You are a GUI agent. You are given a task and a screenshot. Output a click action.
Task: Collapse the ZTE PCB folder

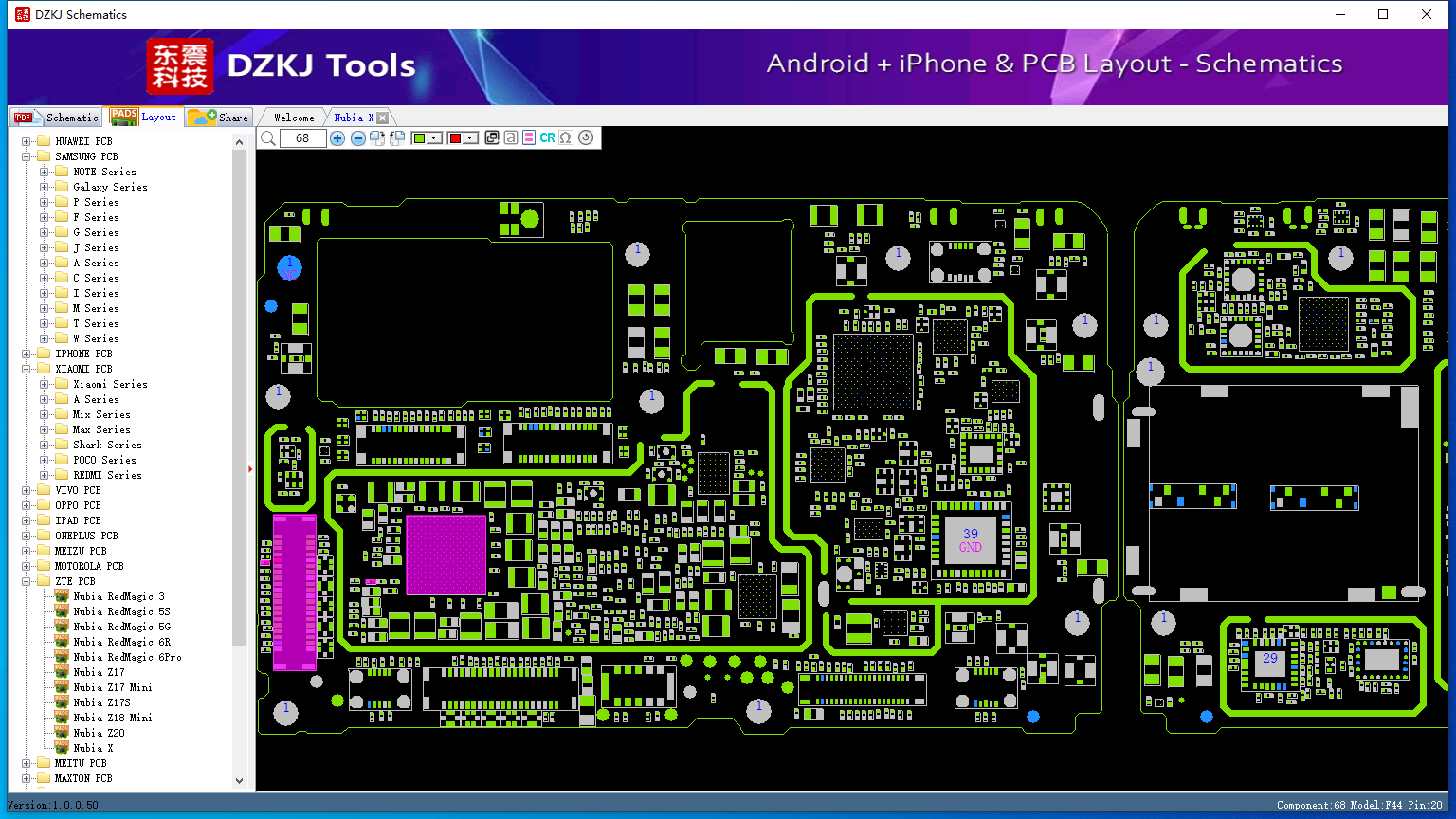(x=27, y=581)
